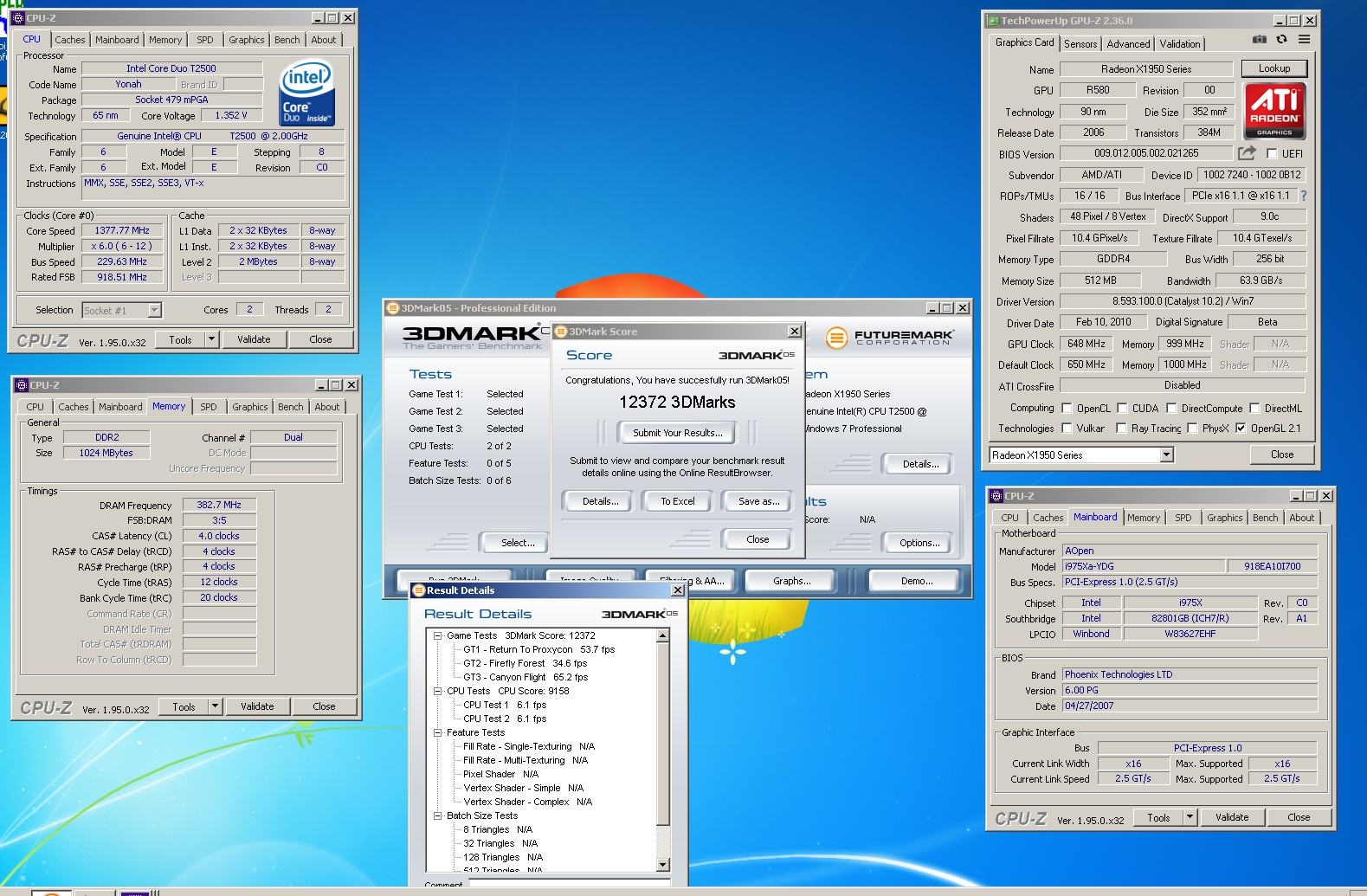Open the Validation tab in GPU-Z

point(1179,44)
